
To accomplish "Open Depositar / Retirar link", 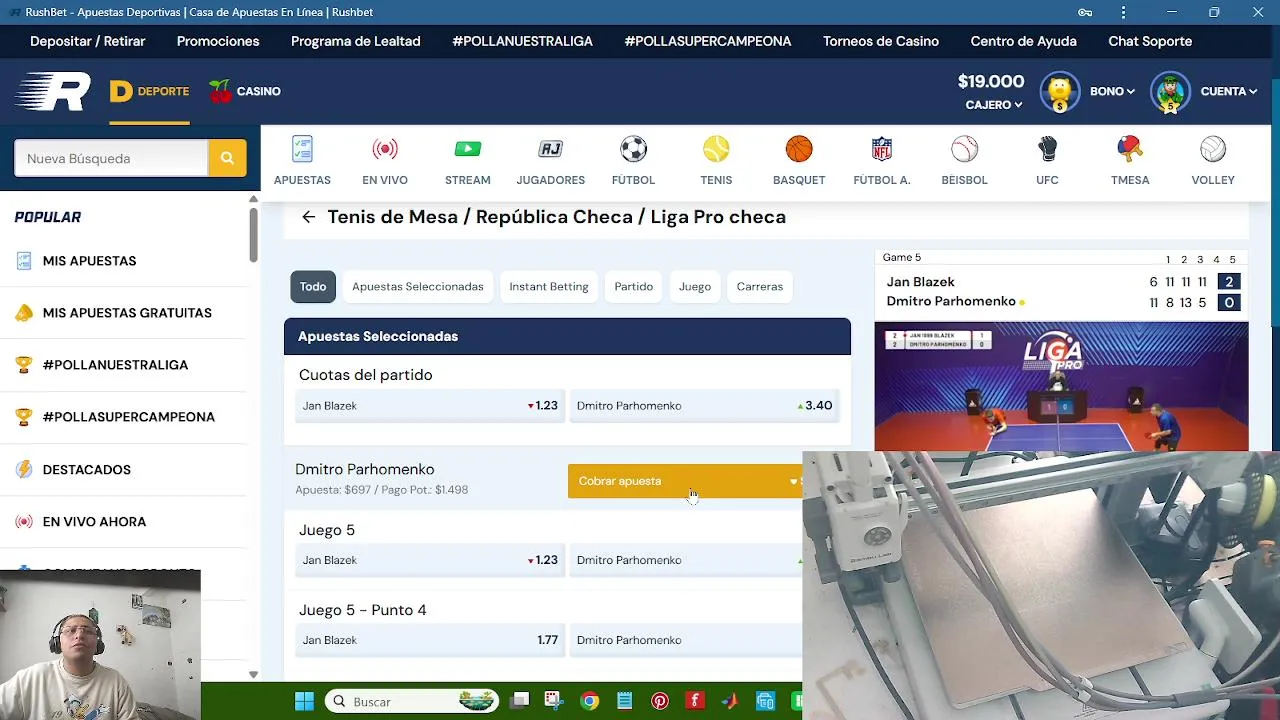I will click(x=88, y=41).
